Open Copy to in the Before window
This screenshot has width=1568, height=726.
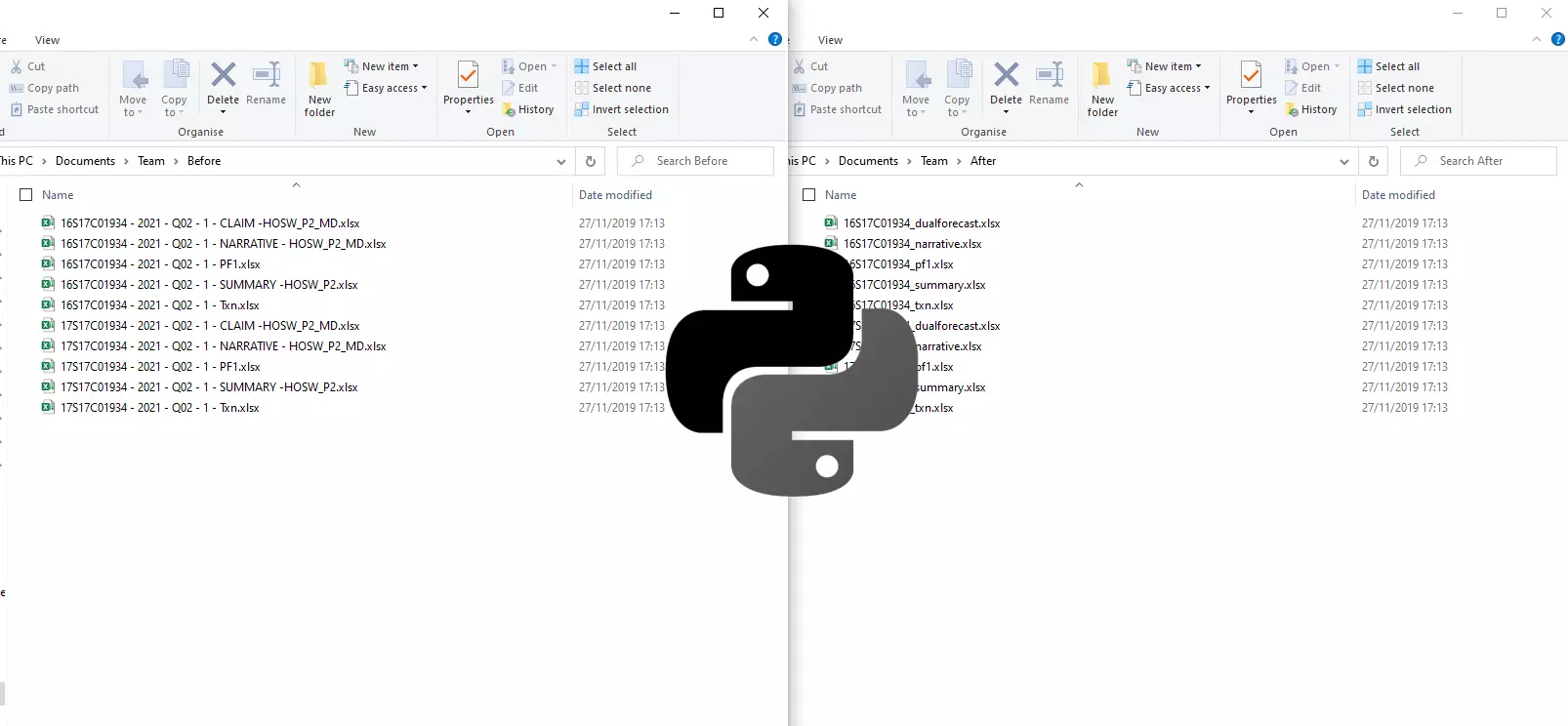tap(174, 89)
